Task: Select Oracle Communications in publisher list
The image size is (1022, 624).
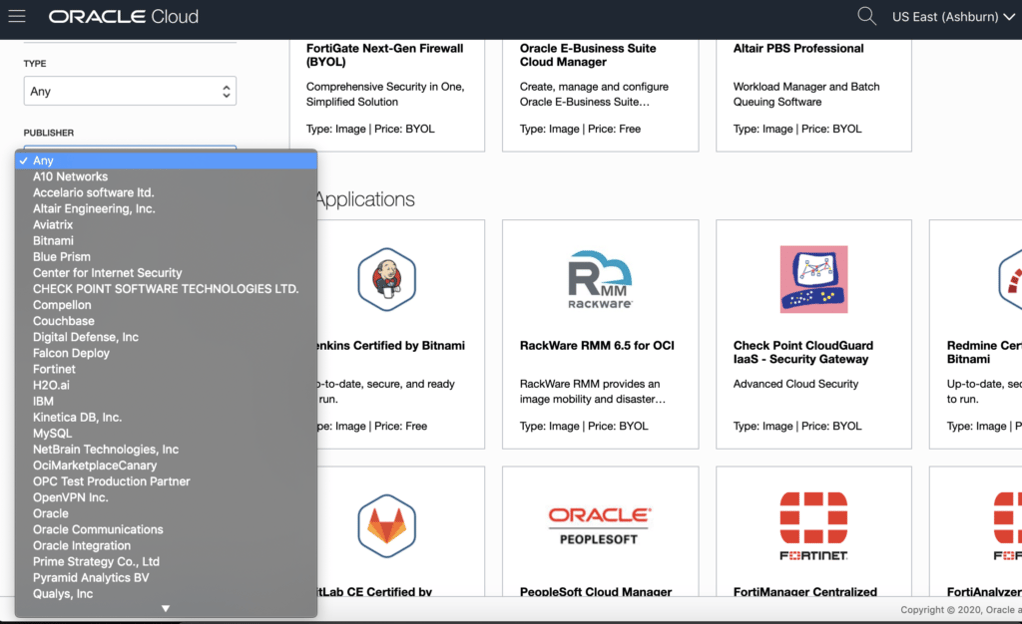Action: [98, 529]
